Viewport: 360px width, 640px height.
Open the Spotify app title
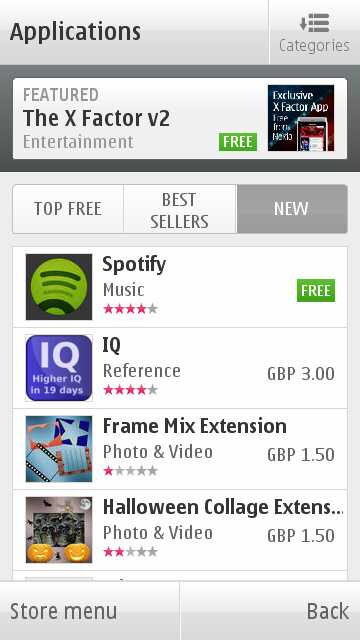(134, 265)
